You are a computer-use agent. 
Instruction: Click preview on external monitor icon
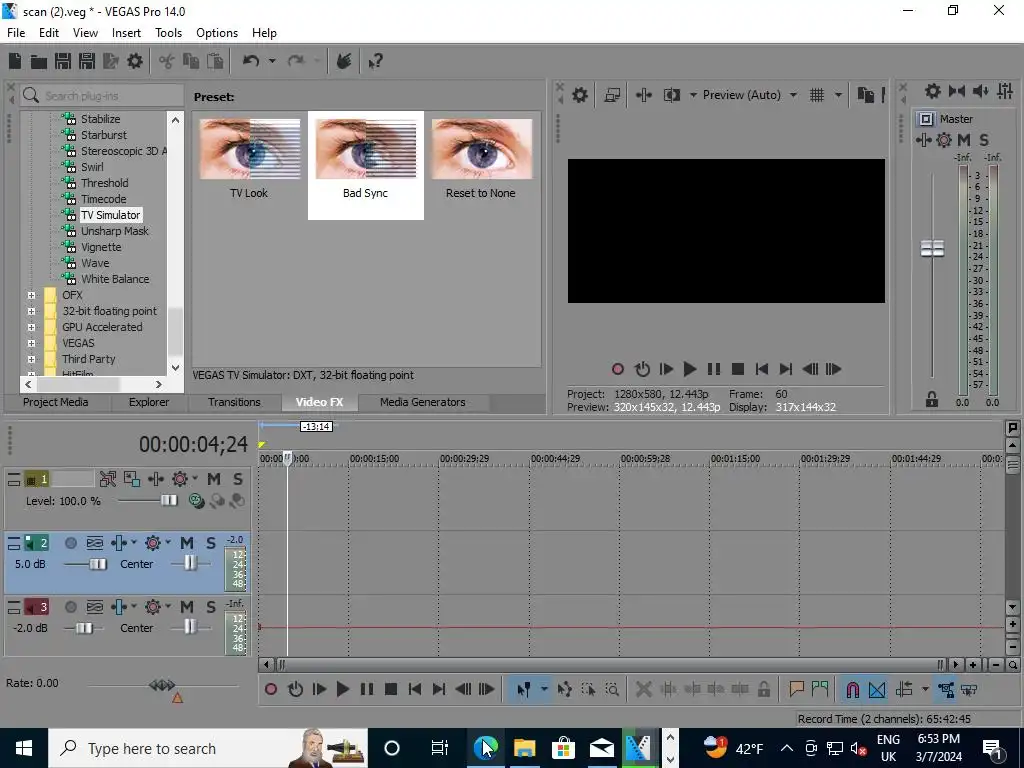coord(612,95)
